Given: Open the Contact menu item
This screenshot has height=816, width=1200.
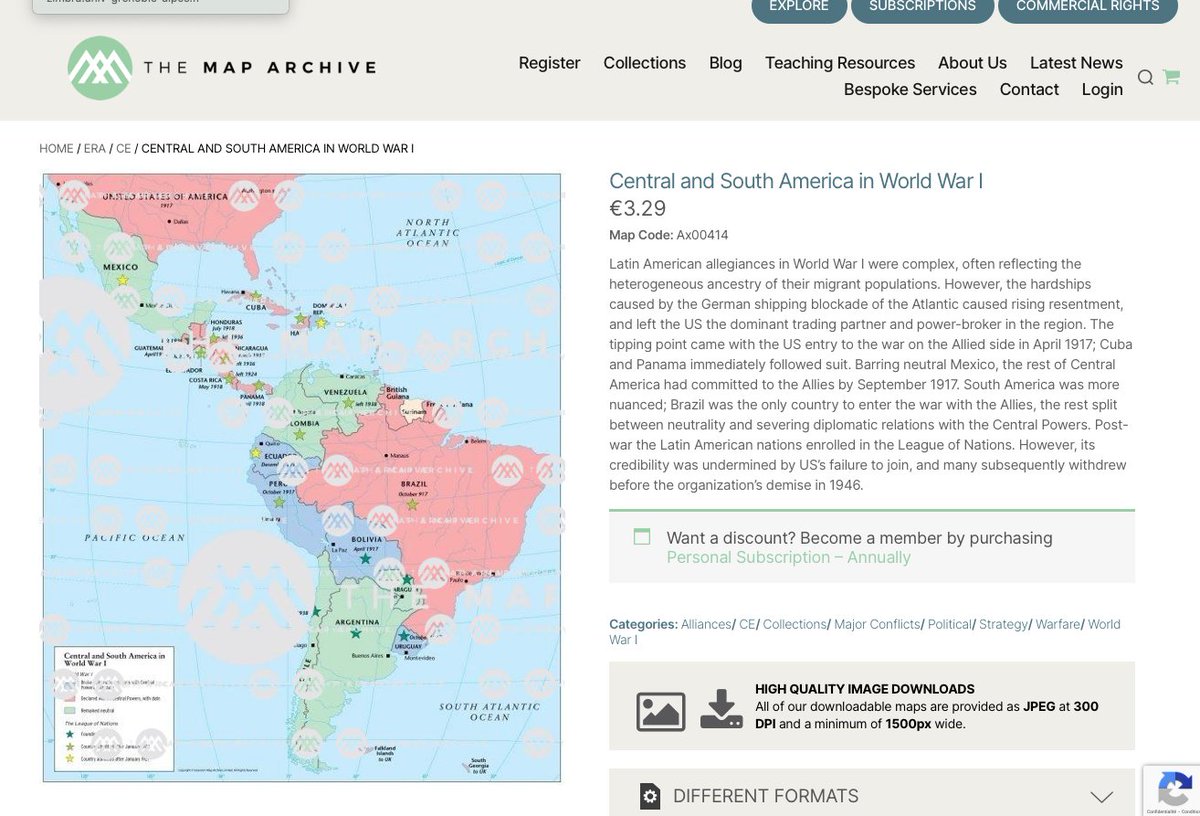Looking at the screenshot, I should click(1029, 89).
